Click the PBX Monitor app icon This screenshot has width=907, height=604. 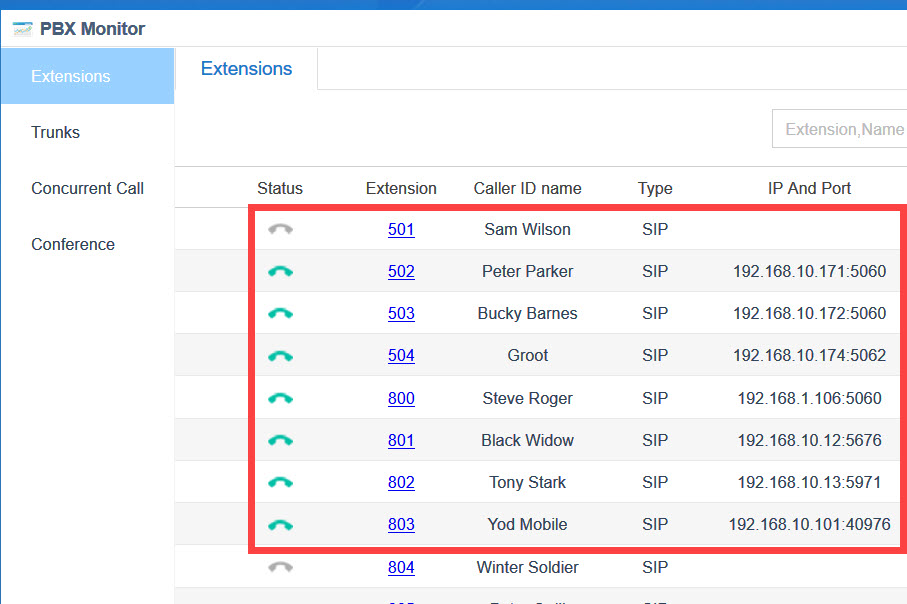23,28
